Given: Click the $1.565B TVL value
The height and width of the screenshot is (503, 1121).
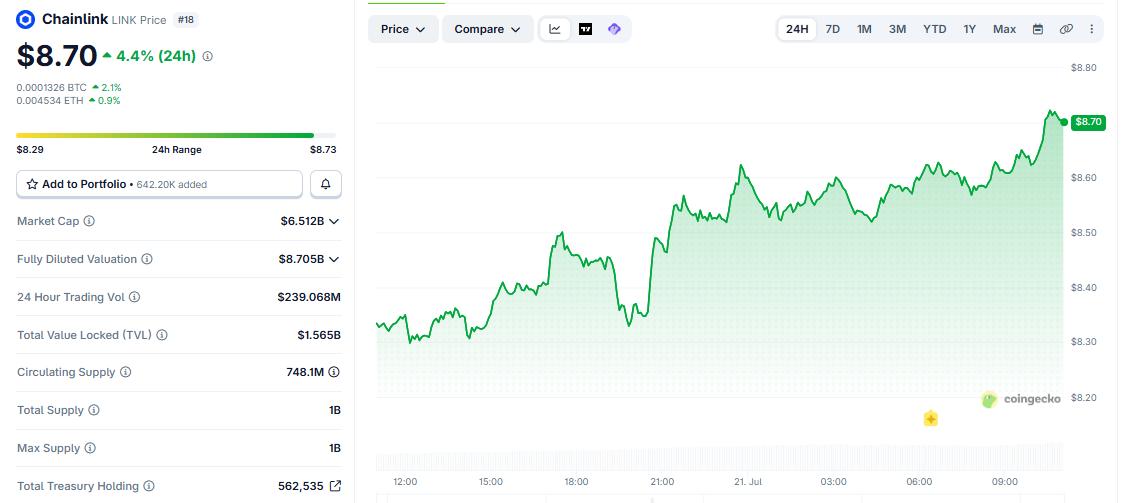Looking at the screenshot, I should point(319,335).
